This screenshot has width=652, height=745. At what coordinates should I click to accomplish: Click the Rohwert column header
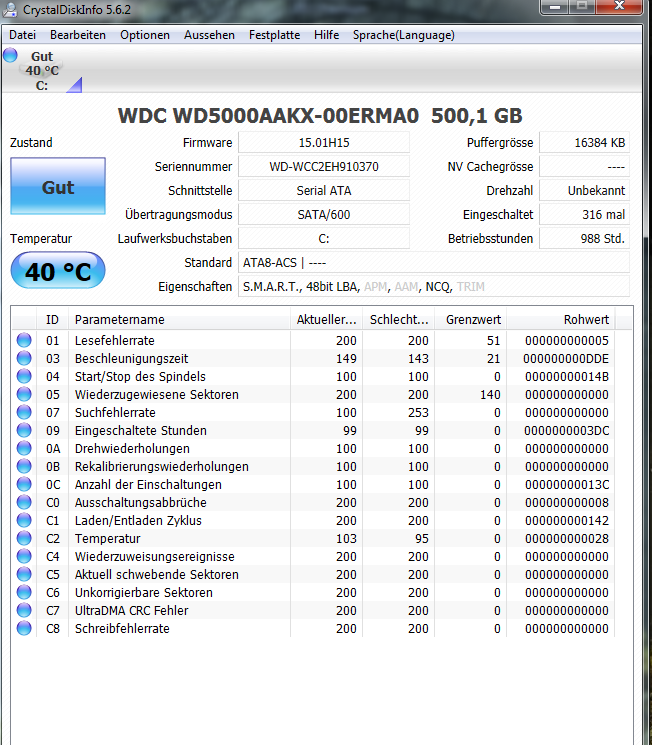[x=561, y=320]
